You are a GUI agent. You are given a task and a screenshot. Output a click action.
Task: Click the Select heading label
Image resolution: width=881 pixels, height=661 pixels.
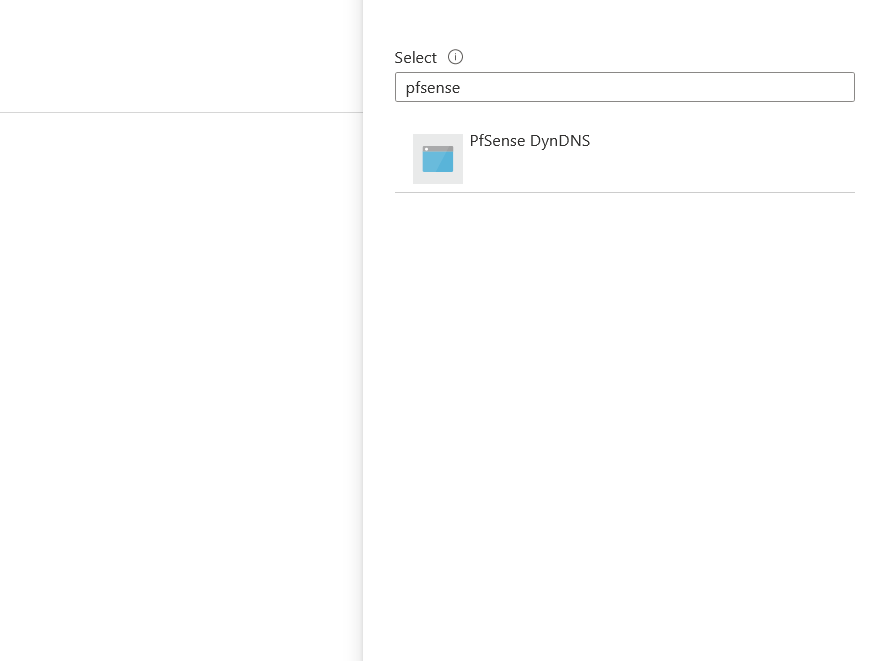coord(416,57)
